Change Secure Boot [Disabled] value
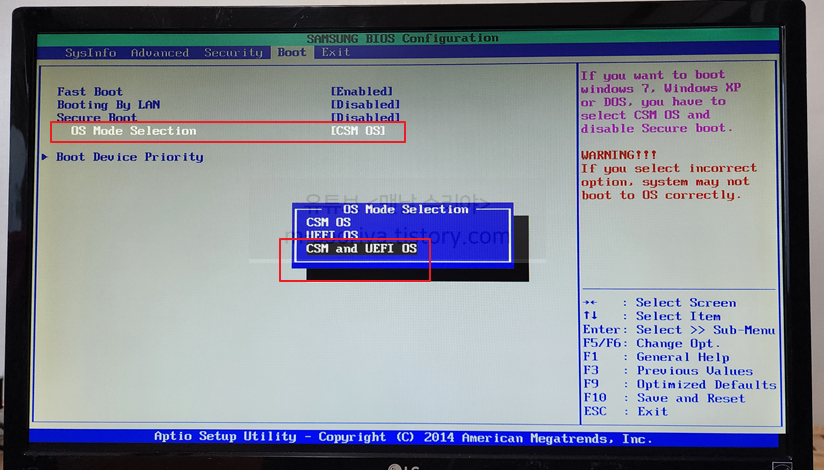 (x=365, y=117)
